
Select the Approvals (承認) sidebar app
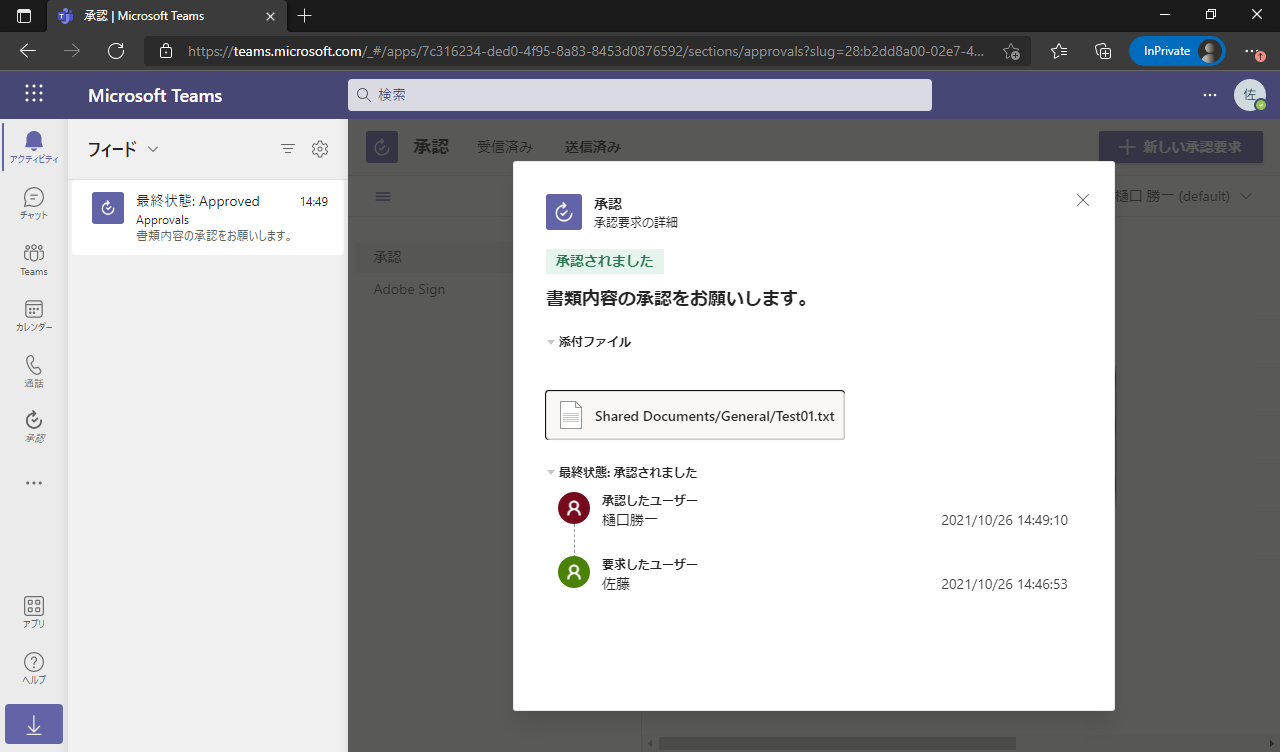34,427
